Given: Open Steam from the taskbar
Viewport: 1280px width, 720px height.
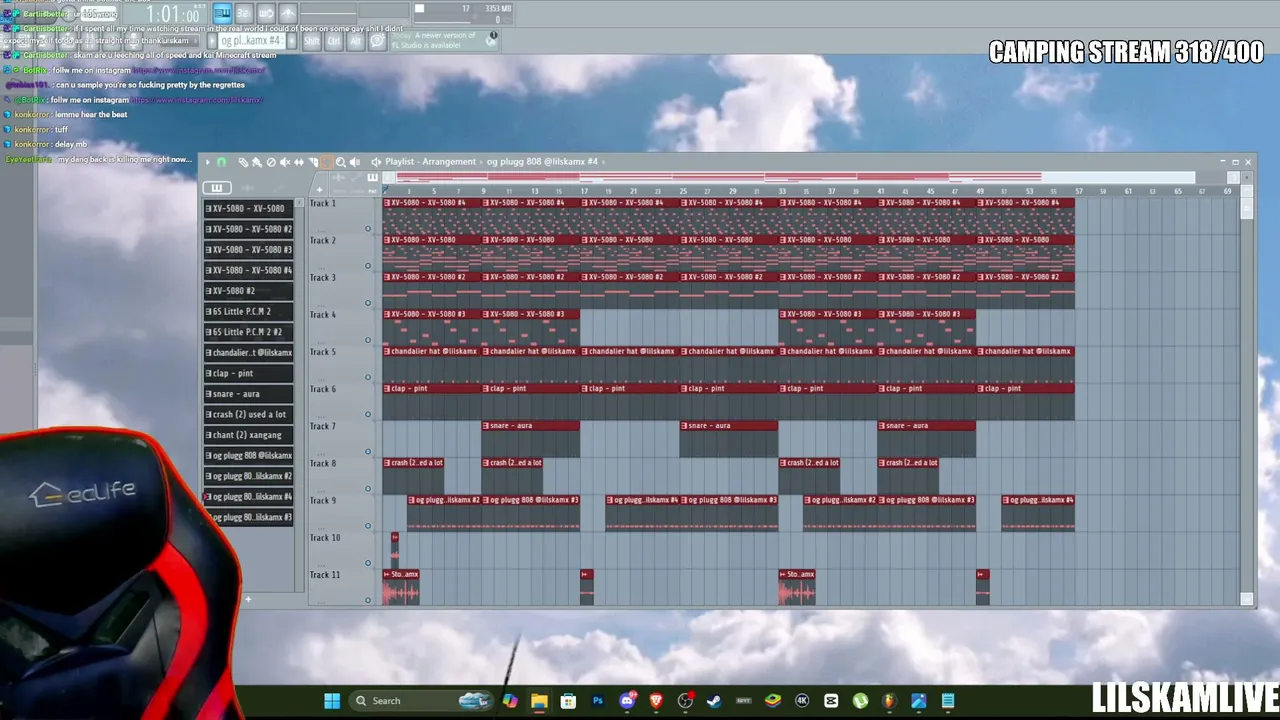Looking at the screenshot, I should coord(714,701).
